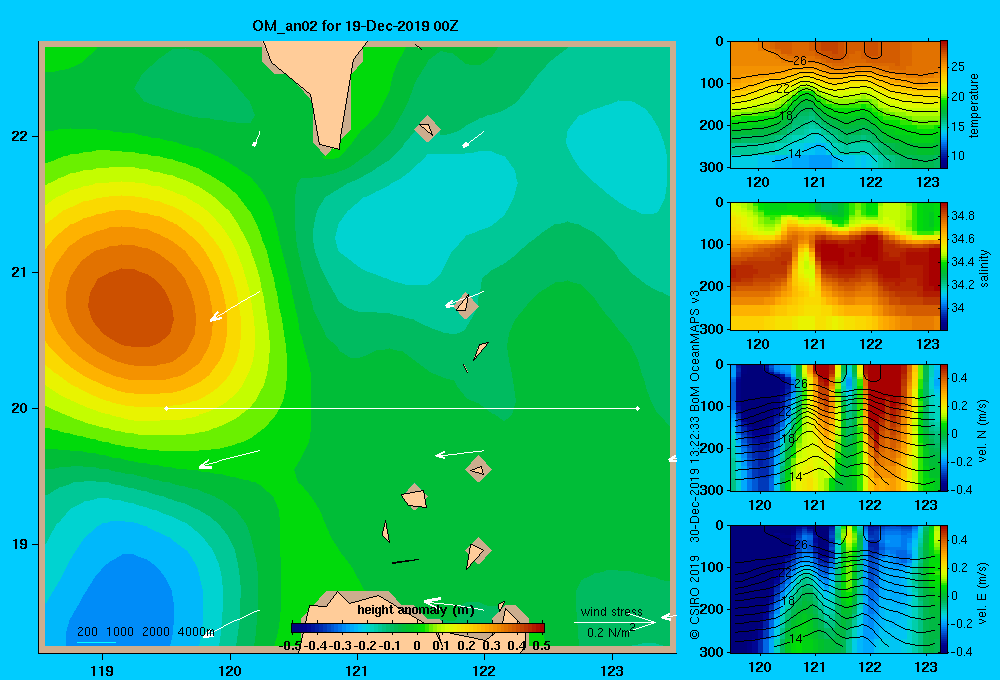Click the wind stress reference arrow in legend
This screenshot has width=1000, height=680.
tap(615, 623)
